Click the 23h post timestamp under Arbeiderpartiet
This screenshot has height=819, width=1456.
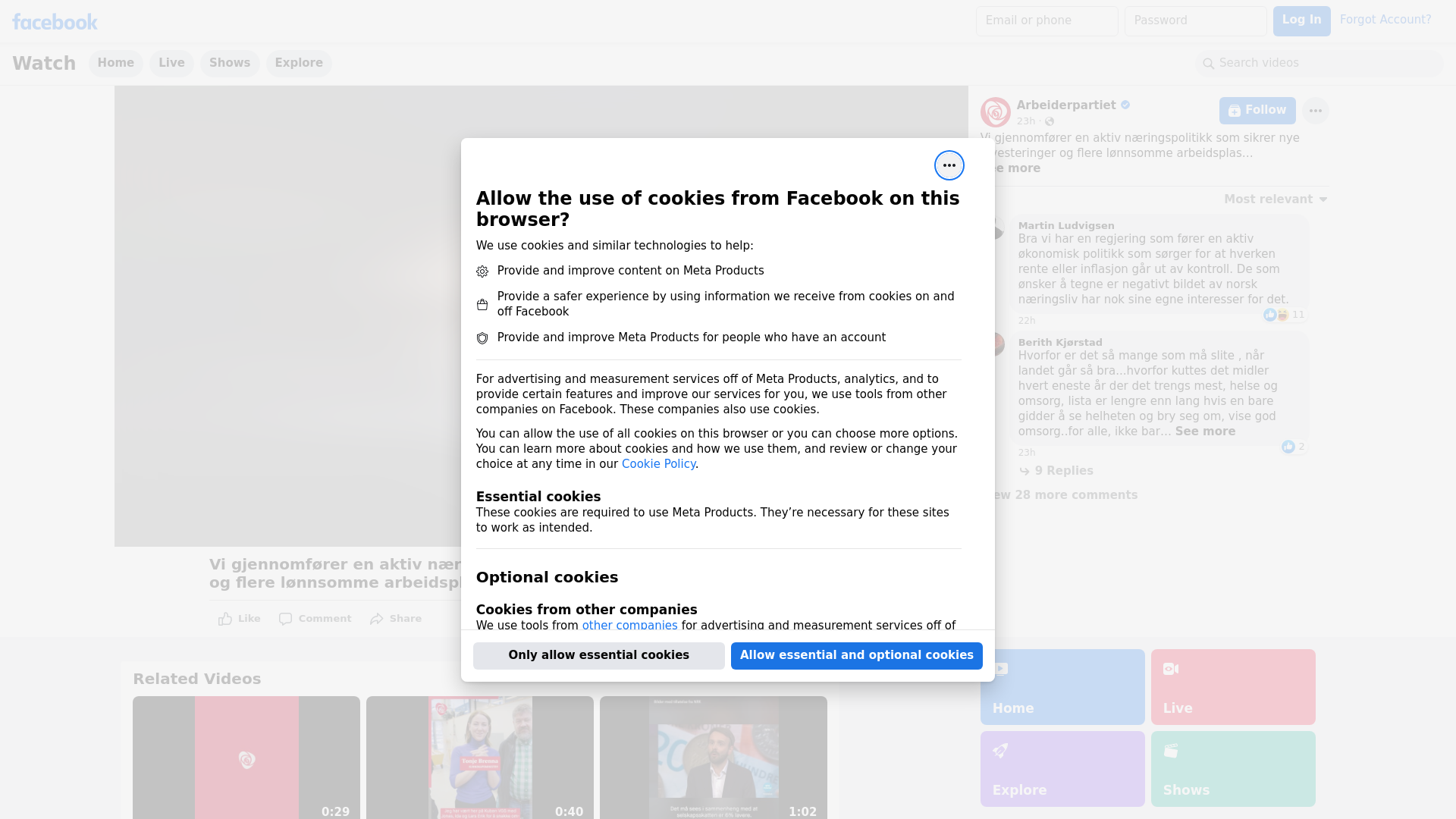1025,121
